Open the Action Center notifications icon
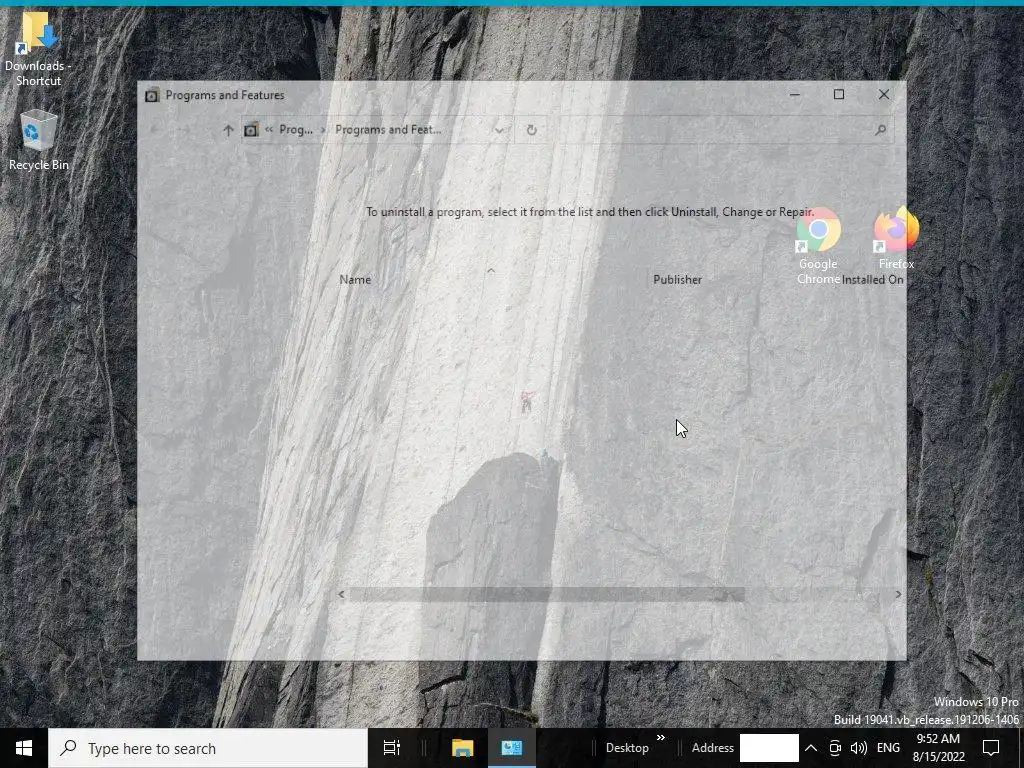1024x768 pixels. [991, 748]
